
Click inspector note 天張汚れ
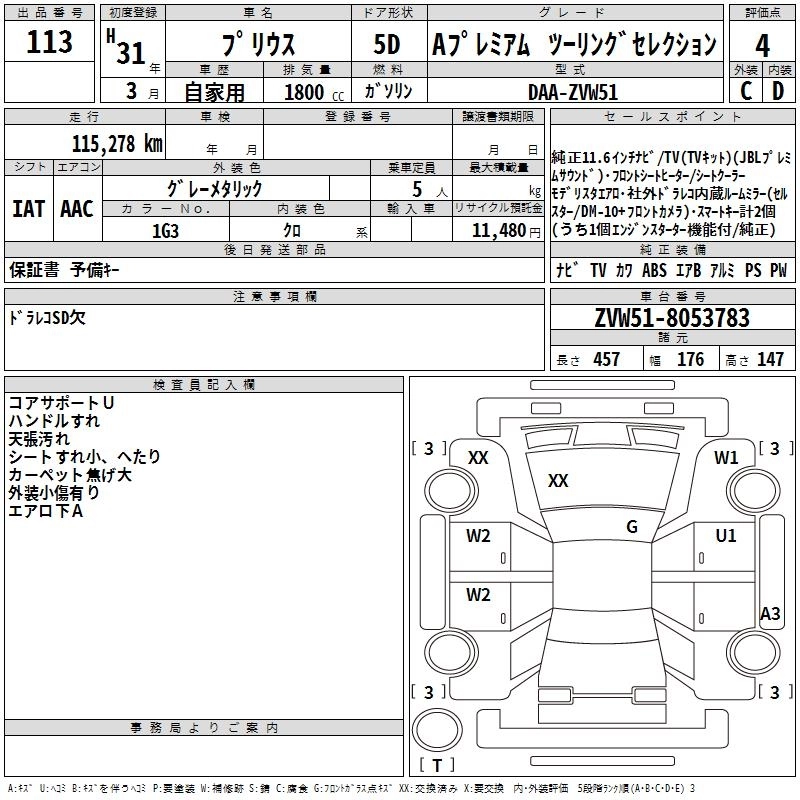coord(39,439)
